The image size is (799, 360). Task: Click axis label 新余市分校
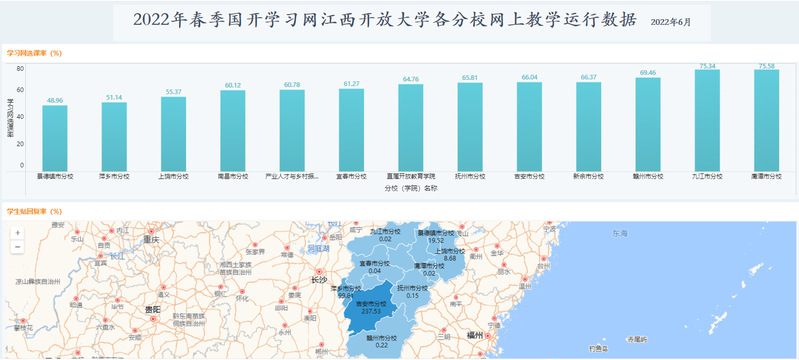[589, 176]
